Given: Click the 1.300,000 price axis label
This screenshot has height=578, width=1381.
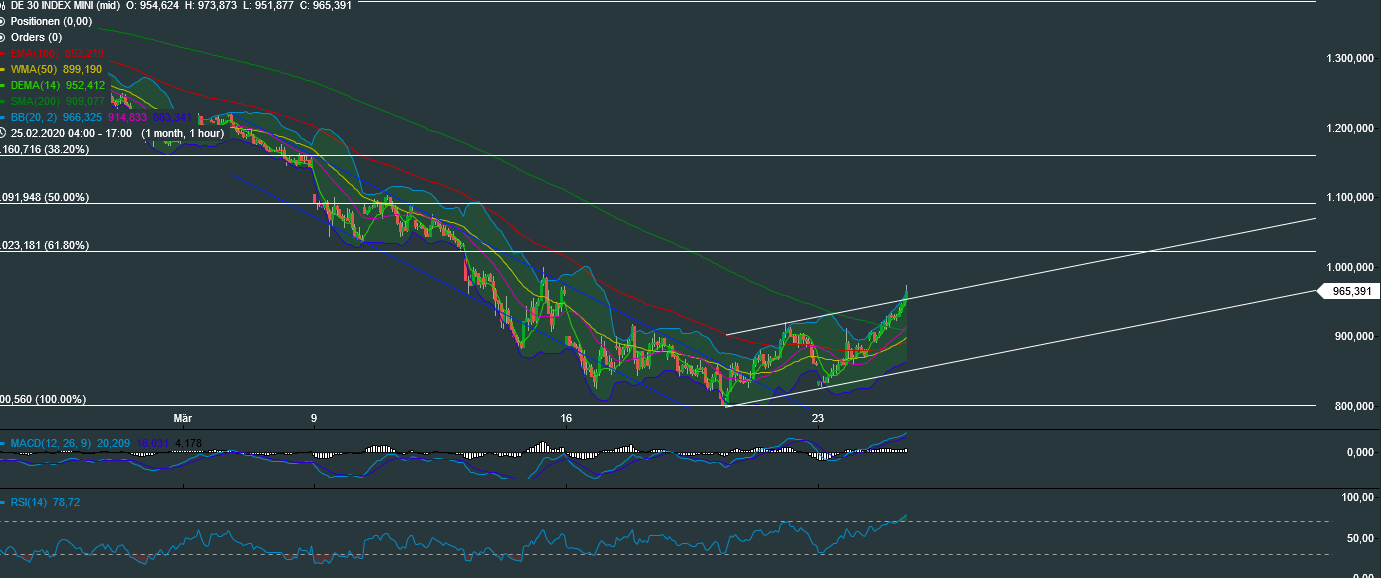Looking at the screenshot, I should pyautogui.click(x=1352, y=59).
